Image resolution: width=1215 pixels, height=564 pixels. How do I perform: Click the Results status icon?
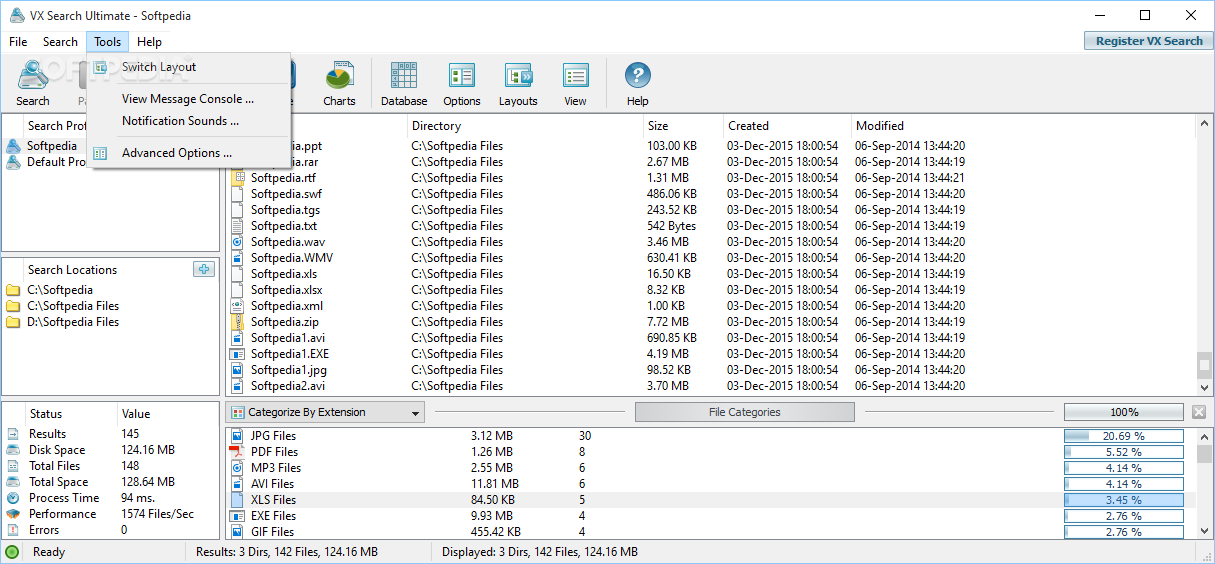[x=12, y=434]
